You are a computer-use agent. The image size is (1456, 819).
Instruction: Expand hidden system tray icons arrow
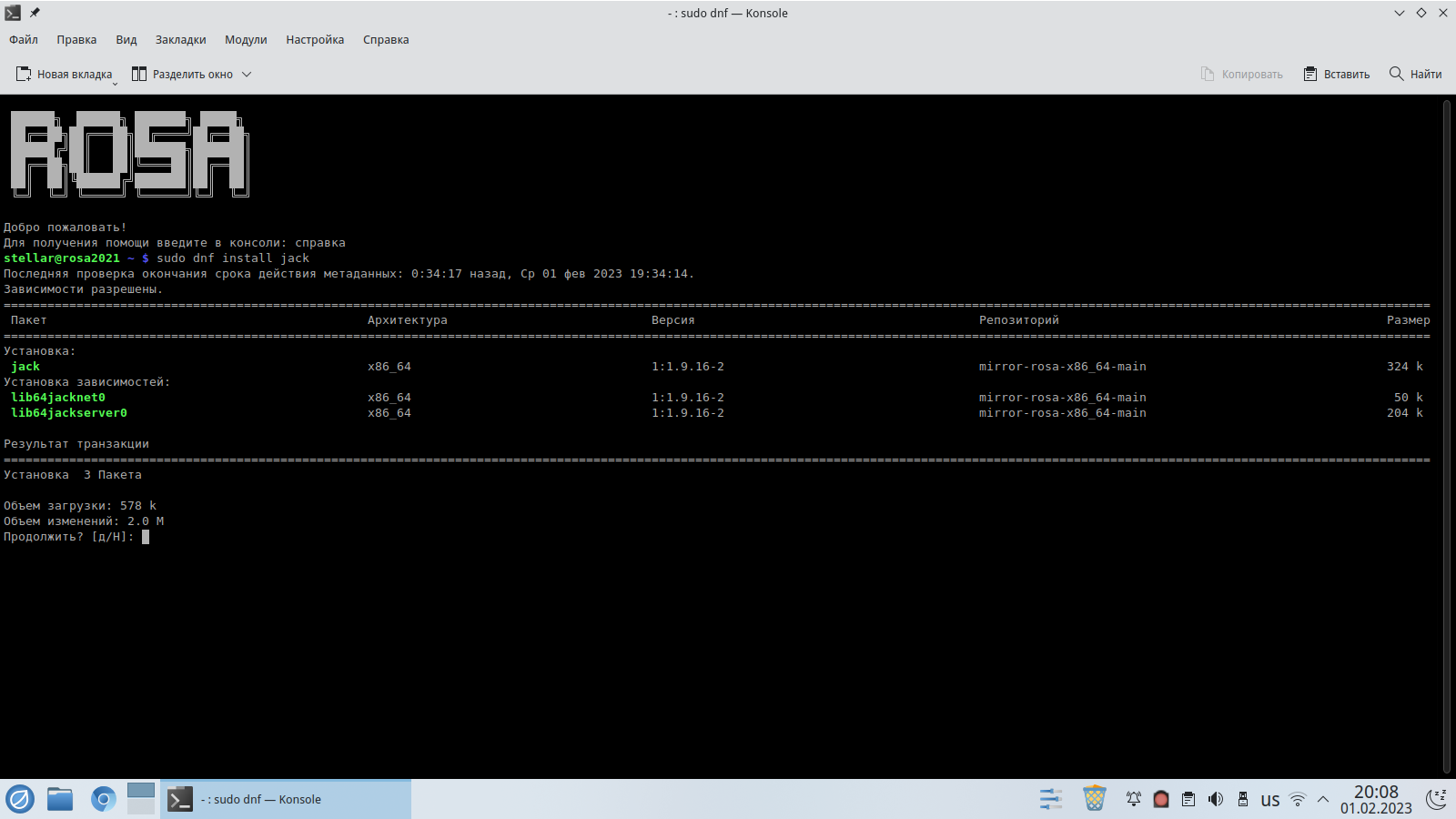click(1323, 799)
